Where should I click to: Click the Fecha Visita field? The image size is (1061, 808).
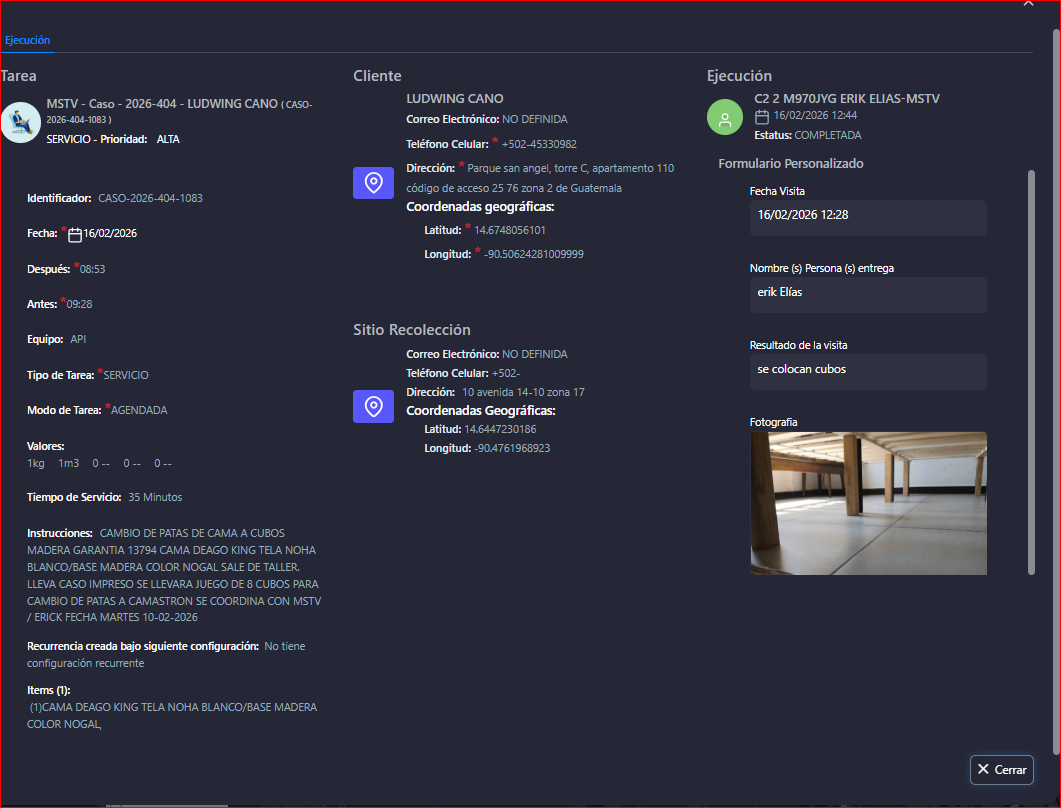click(867, 217)
